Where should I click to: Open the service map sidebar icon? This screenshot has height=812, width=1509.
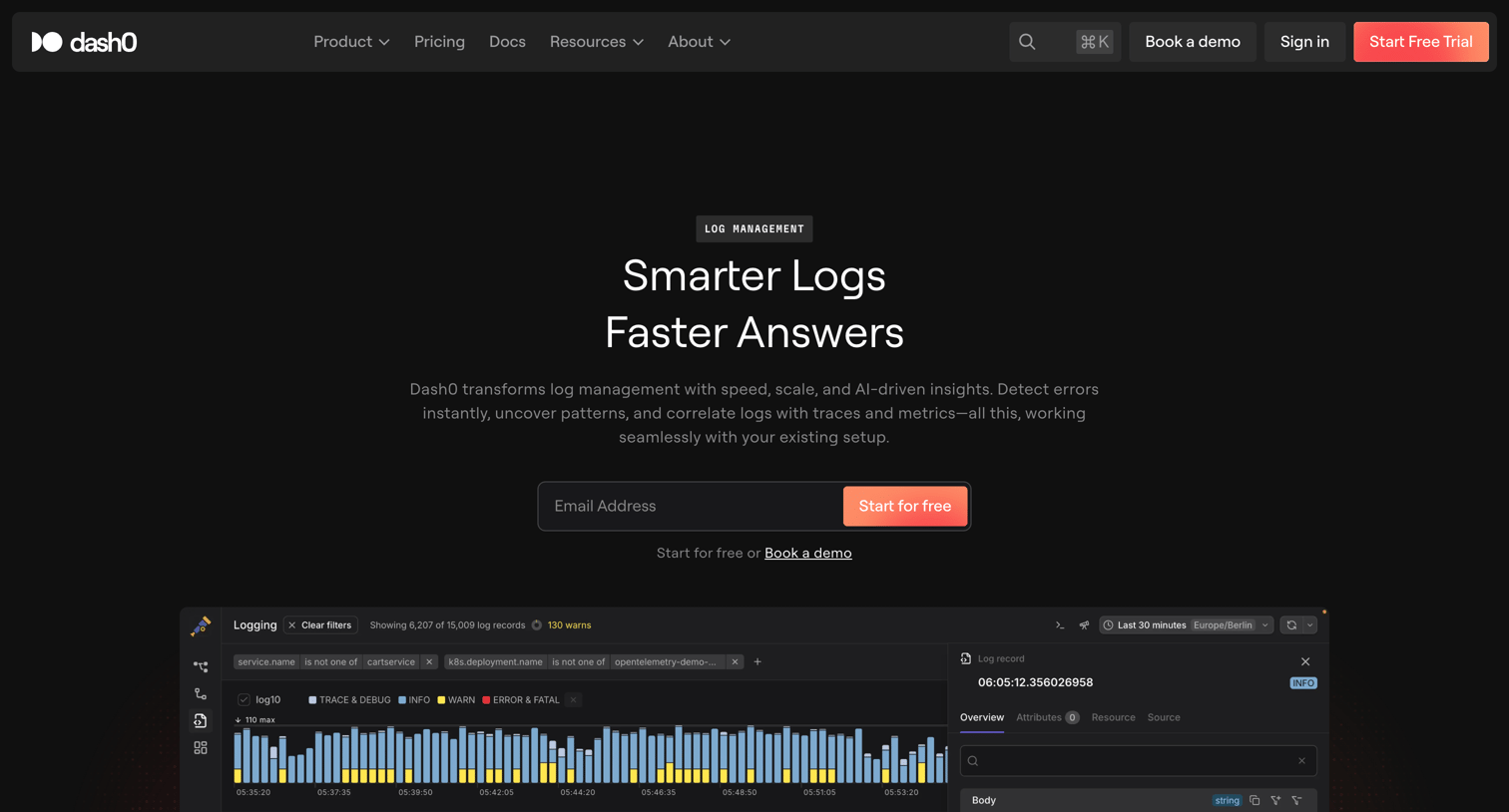201,666
